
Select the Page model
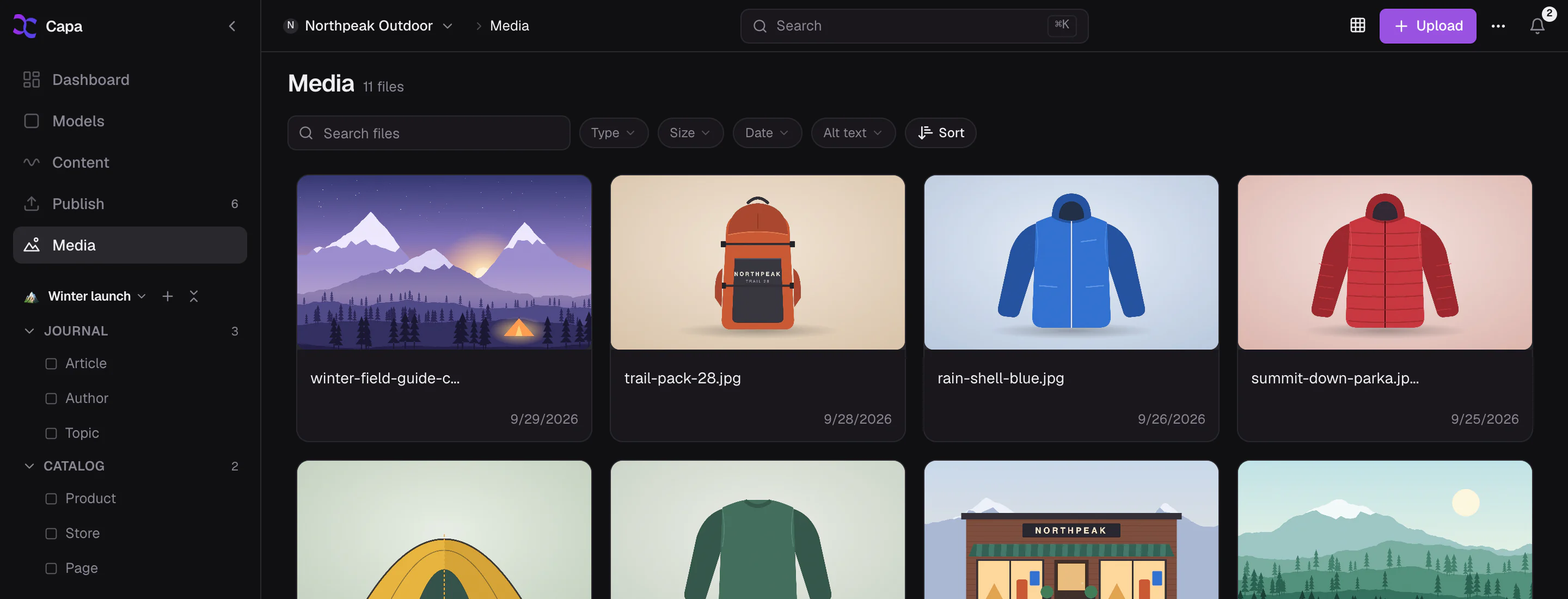coord(81,569)
